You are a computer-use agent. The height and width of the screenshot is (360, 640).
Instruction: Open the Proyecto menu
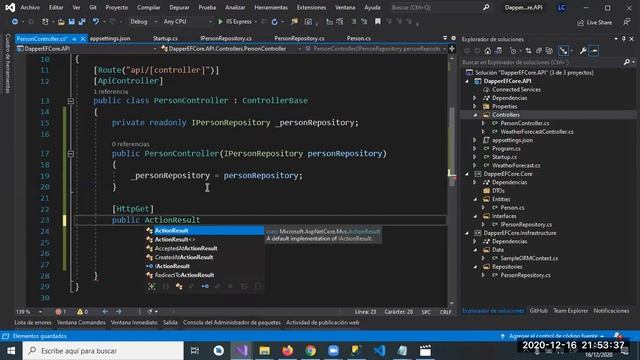click(116, 7)
